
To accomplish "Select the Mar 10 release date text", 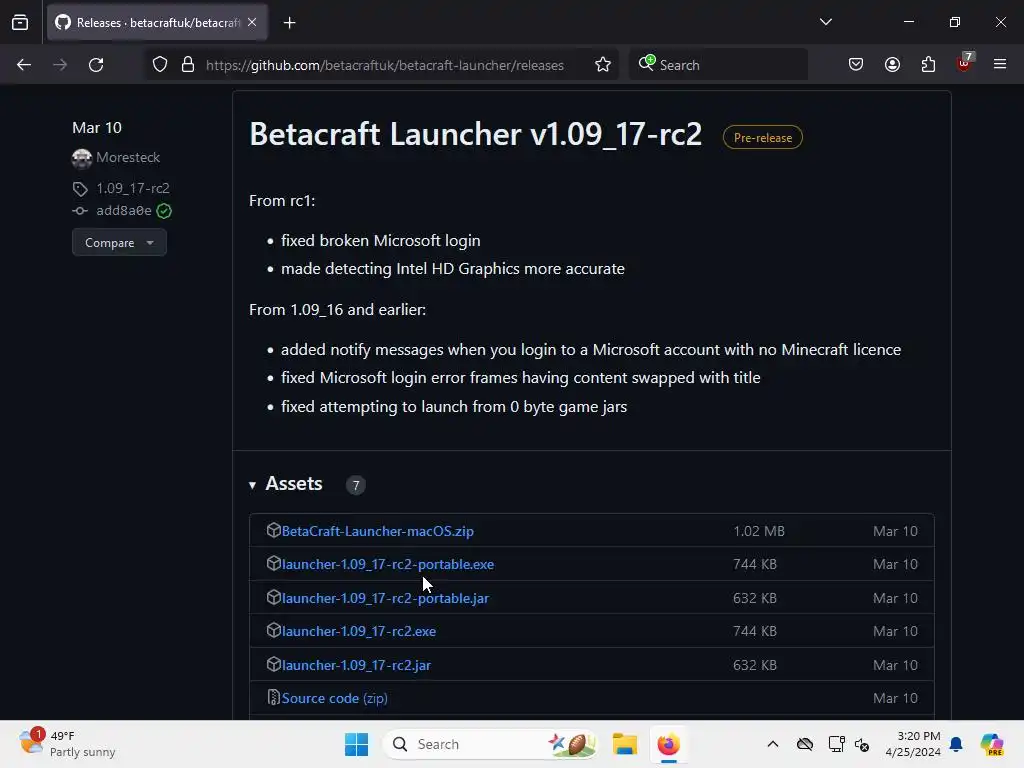I will 97,127.
